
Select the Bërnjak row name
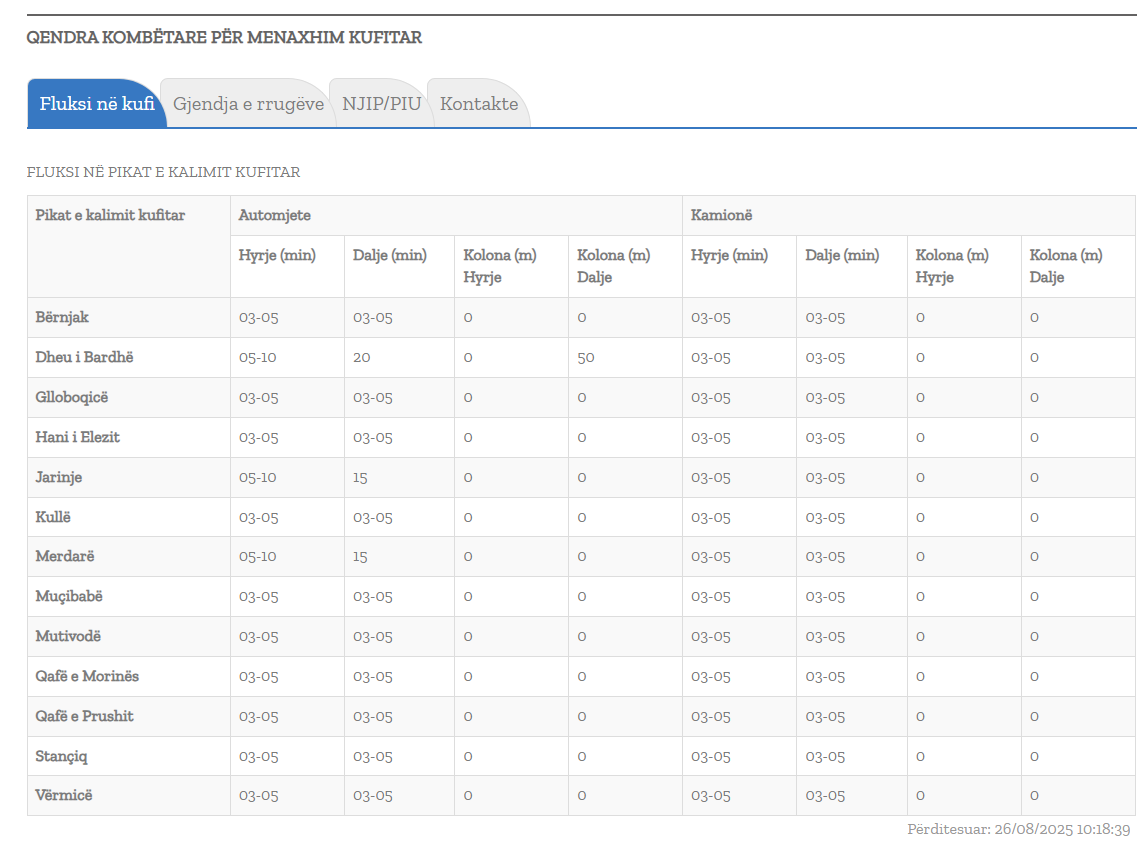click(62, 317)
